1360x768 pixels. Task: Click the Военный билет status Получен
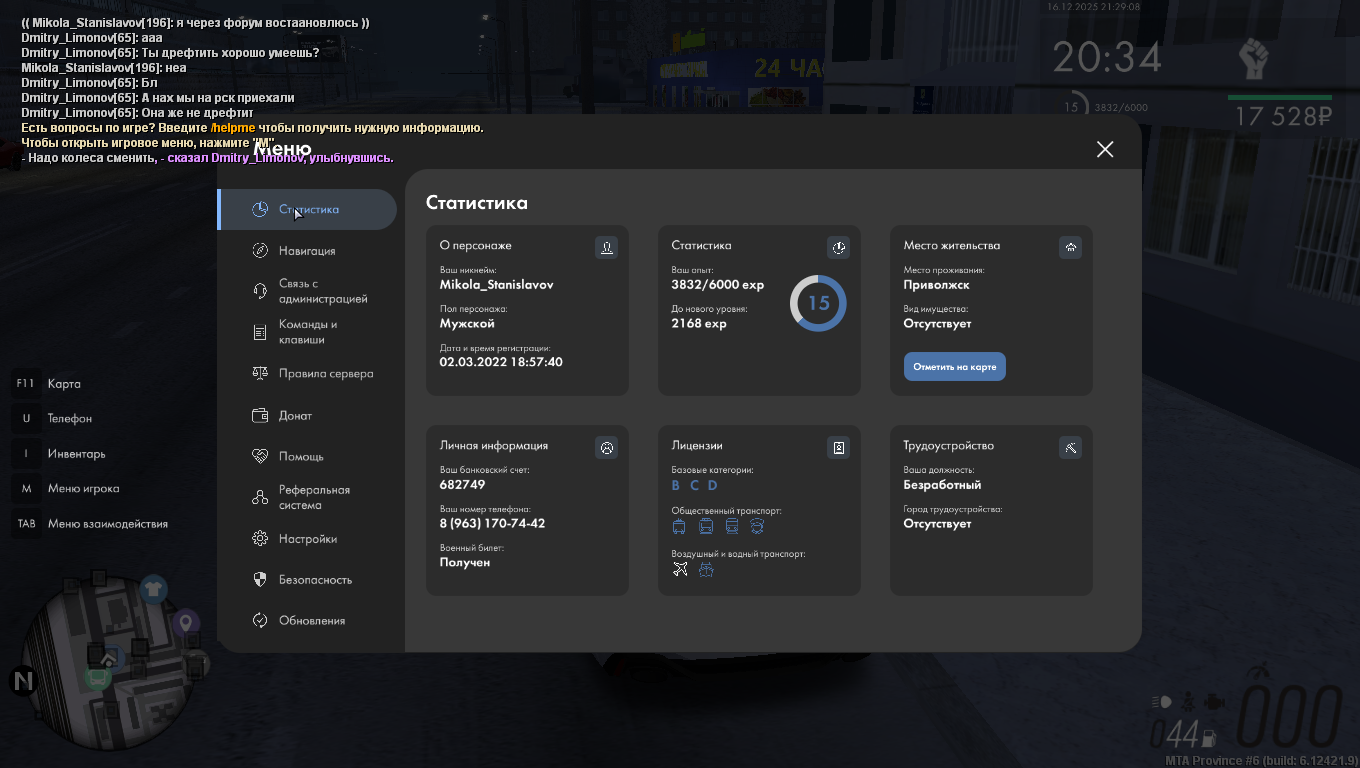tap(465, 562)
